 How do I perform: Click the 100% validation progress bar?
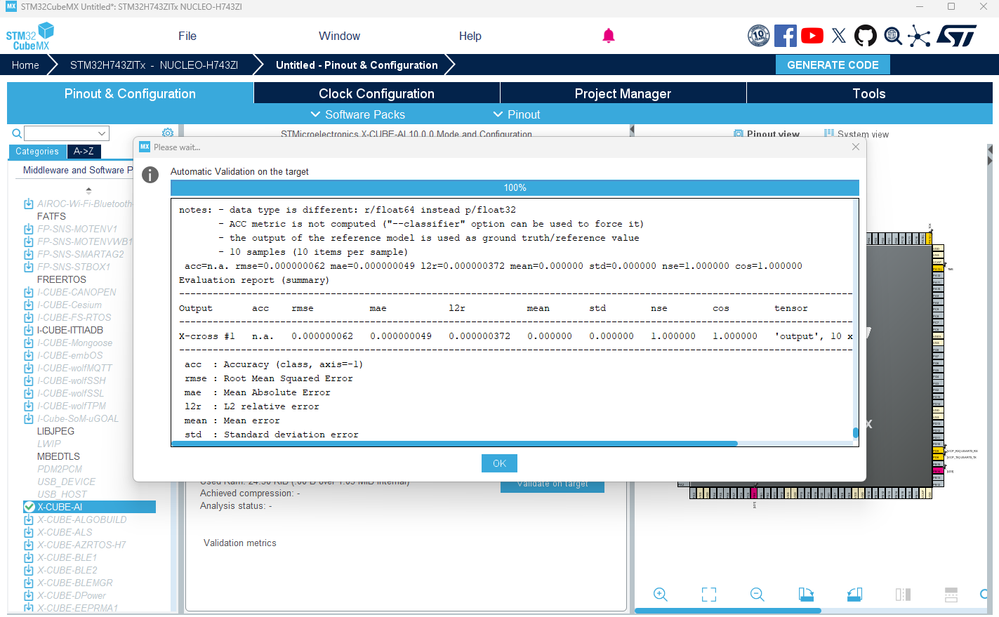pos(514,187)
